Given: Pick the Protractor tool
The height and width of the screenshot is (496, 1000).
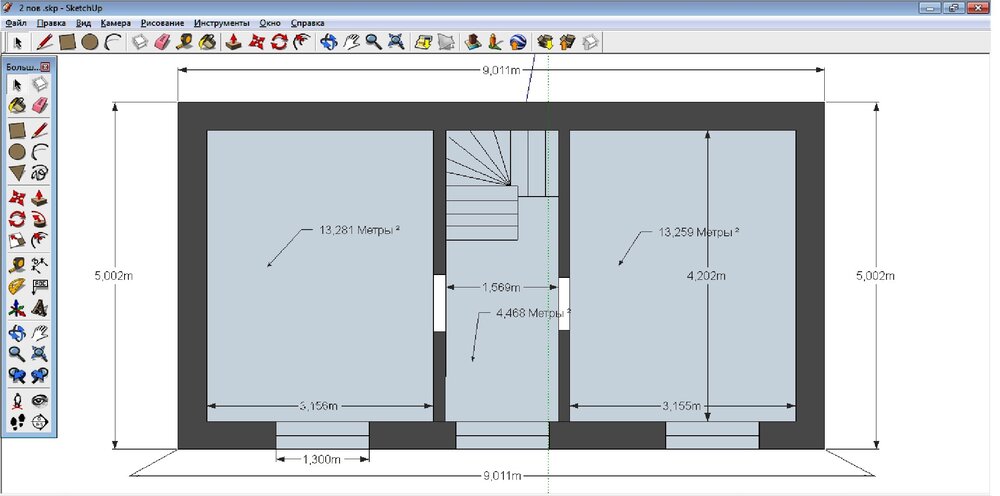Looking at the screenshot, I should [17, 285].
